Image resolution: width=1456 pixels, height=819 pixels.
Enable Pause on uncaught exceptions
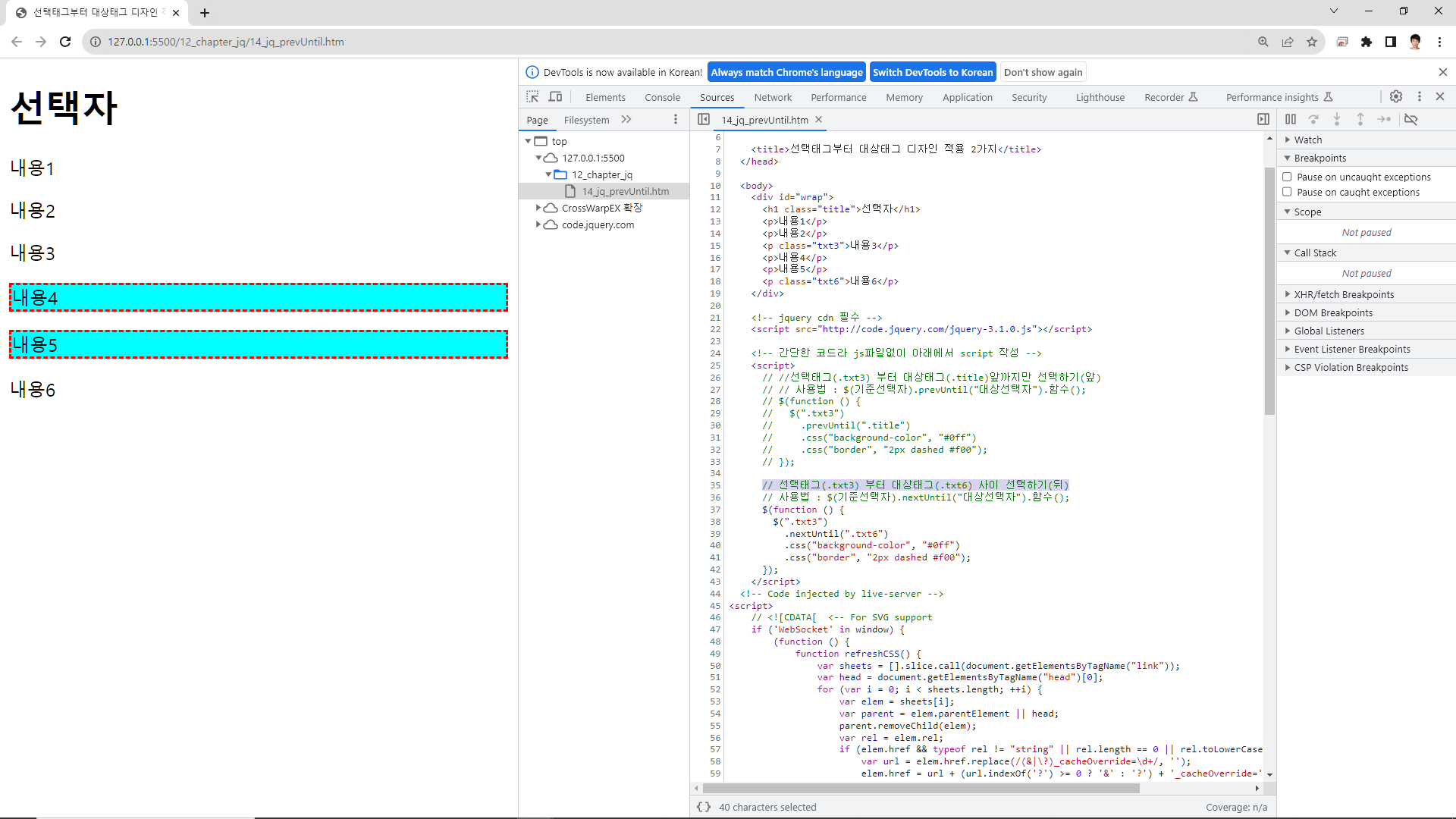(x=1287, y=177)
